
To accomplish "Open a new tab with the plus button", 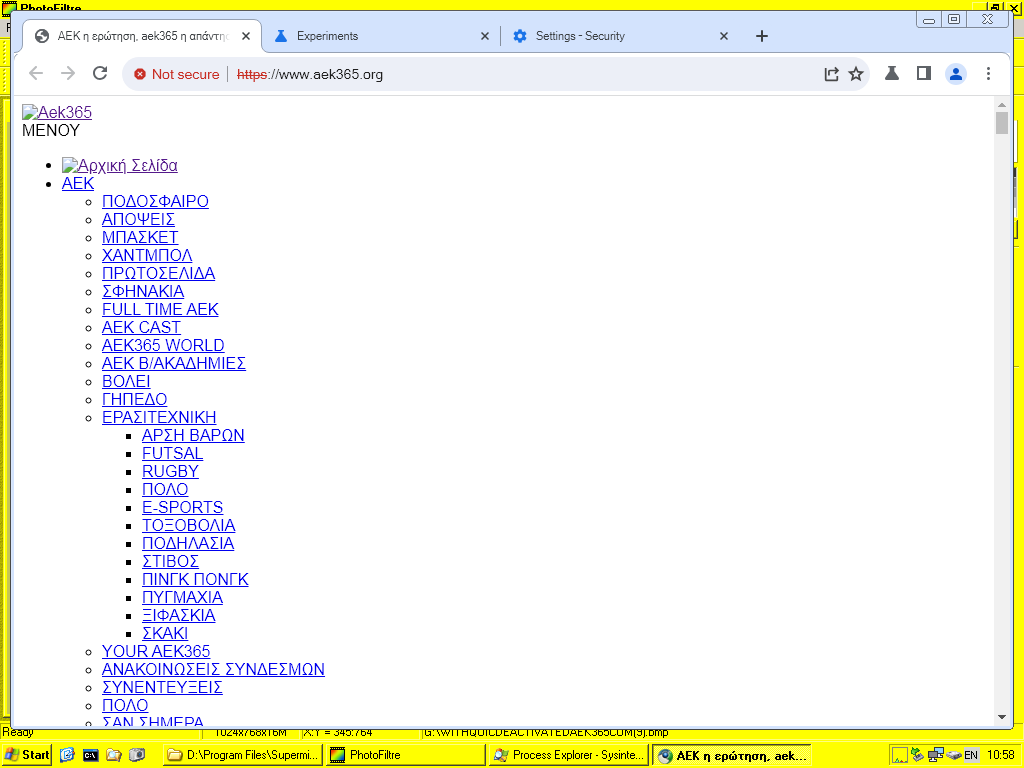I will point(761,36).
